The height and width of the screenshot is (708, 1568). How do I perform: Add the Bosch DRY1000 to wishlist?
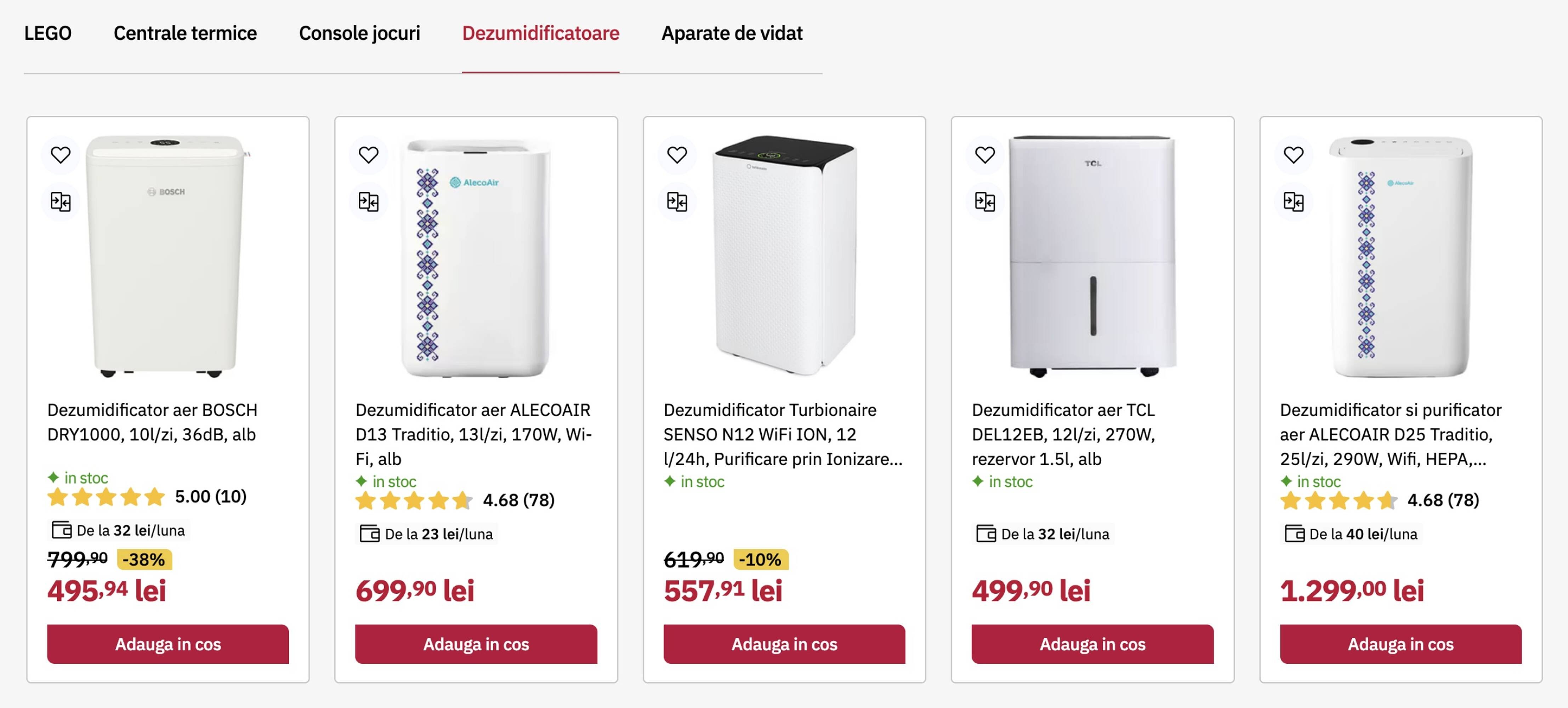(60, 155)
